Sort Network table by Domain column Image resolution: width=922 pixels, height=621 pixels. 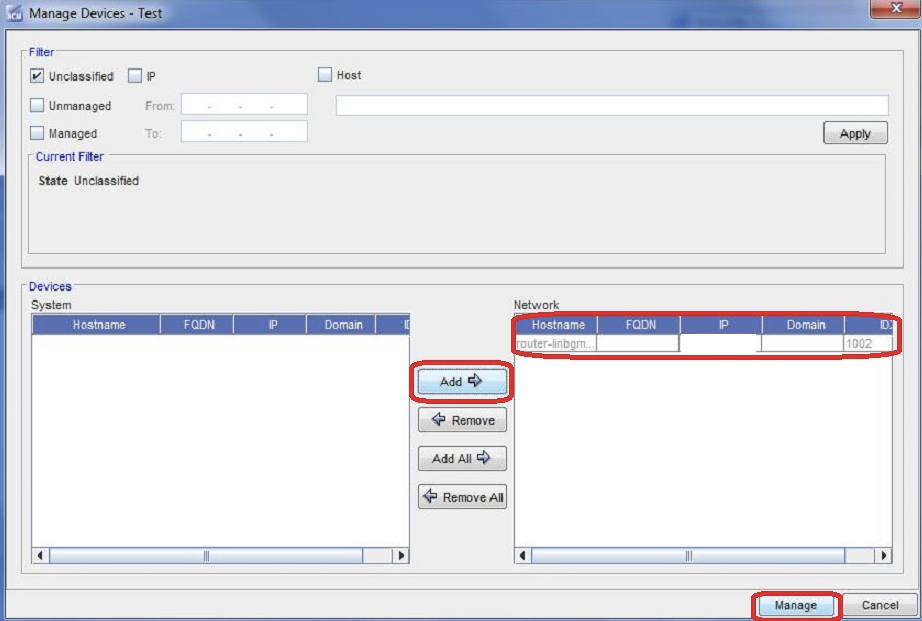click(804, 325)
